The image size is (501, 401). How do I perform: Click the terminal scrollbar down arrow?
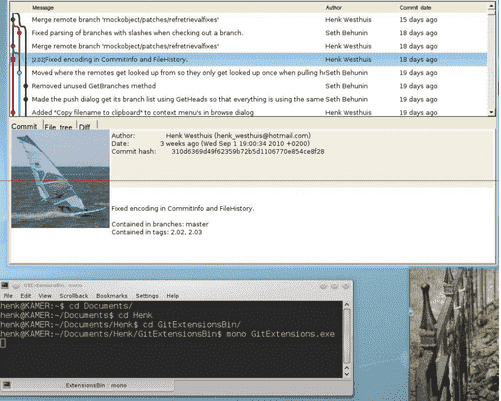[x=346, y=374]
